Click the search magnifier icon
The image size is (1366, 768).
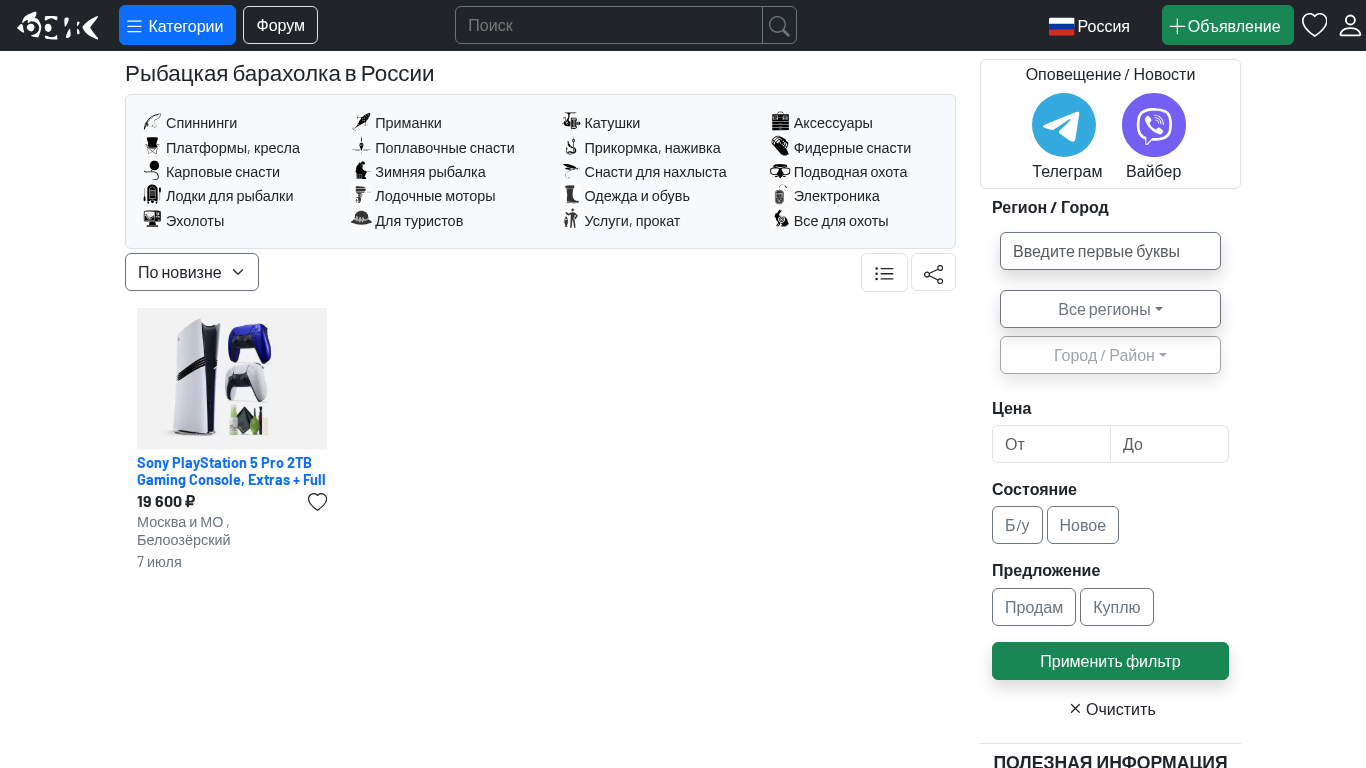779,25
